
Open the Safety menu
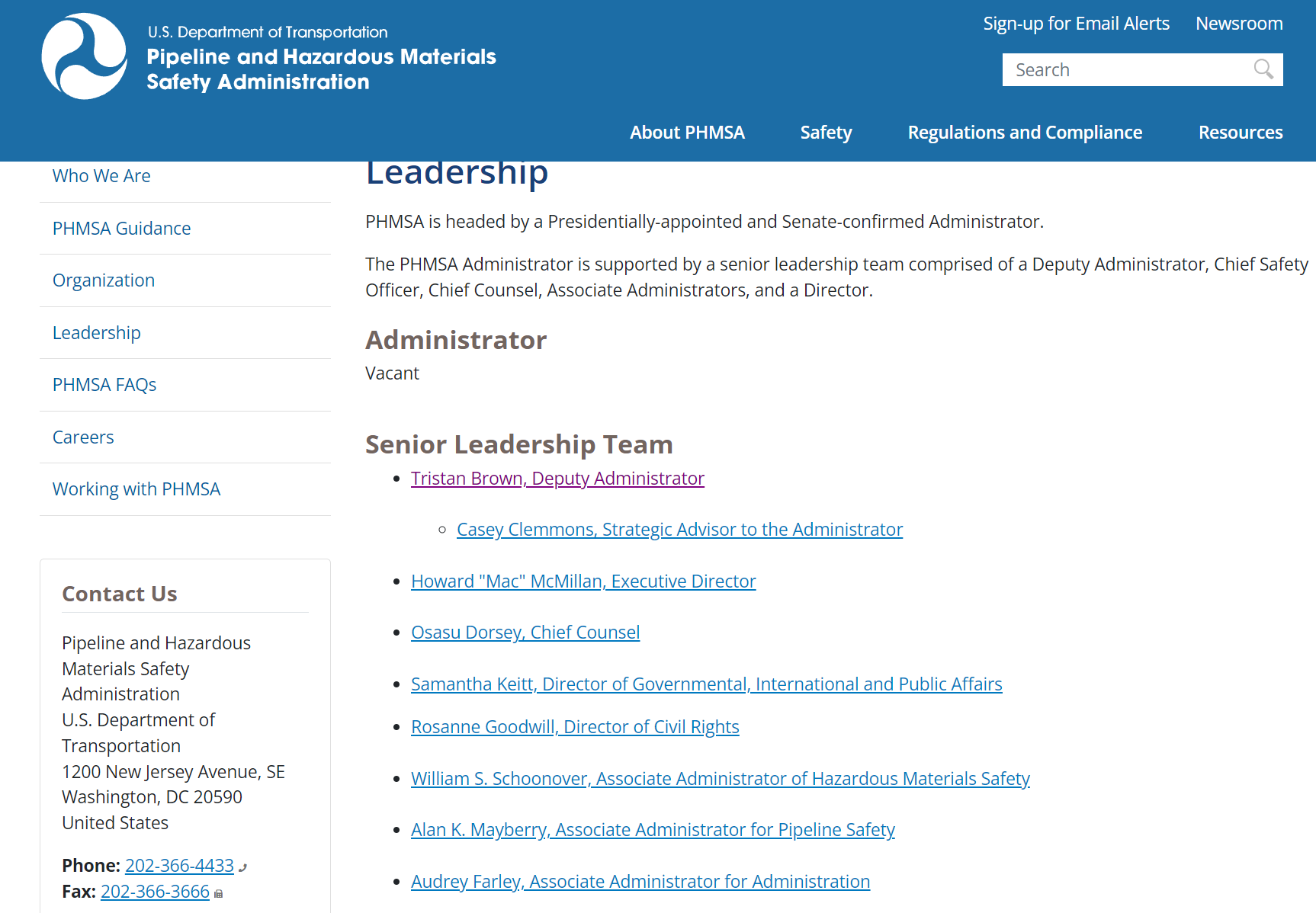(826, 133)
